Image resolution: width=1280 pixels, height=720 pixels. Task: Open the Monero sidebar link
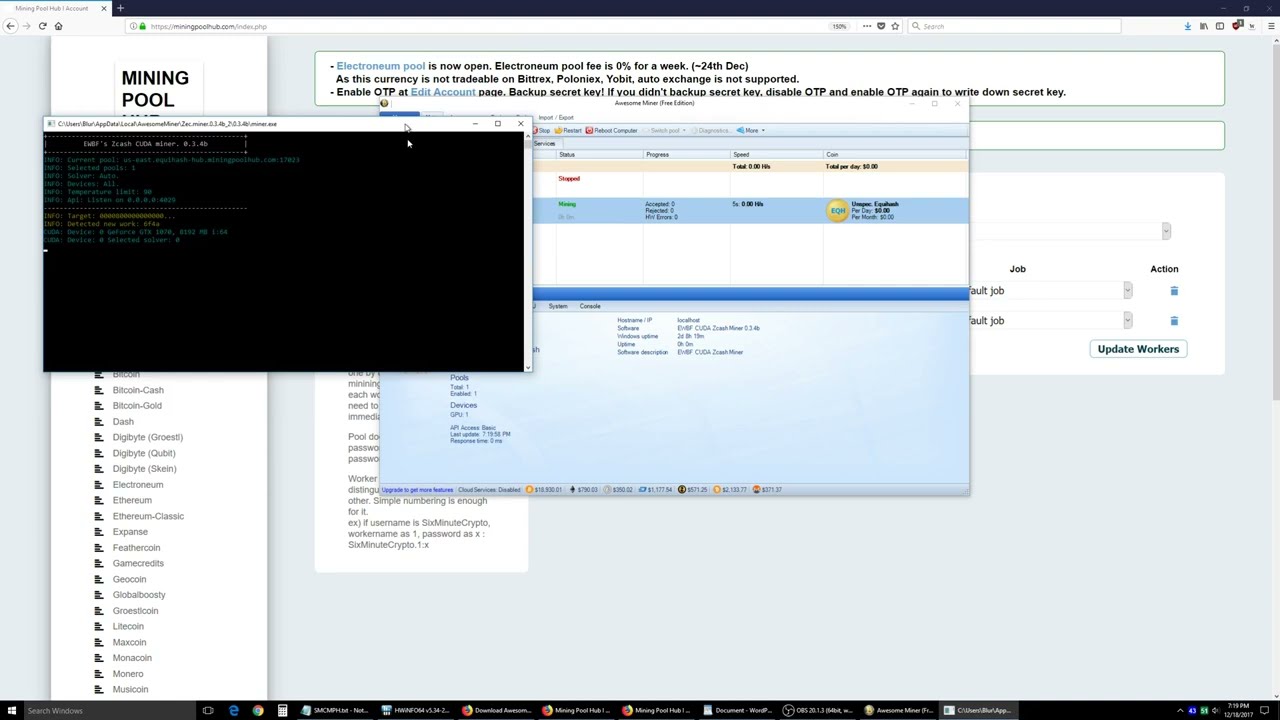[128, 674]
